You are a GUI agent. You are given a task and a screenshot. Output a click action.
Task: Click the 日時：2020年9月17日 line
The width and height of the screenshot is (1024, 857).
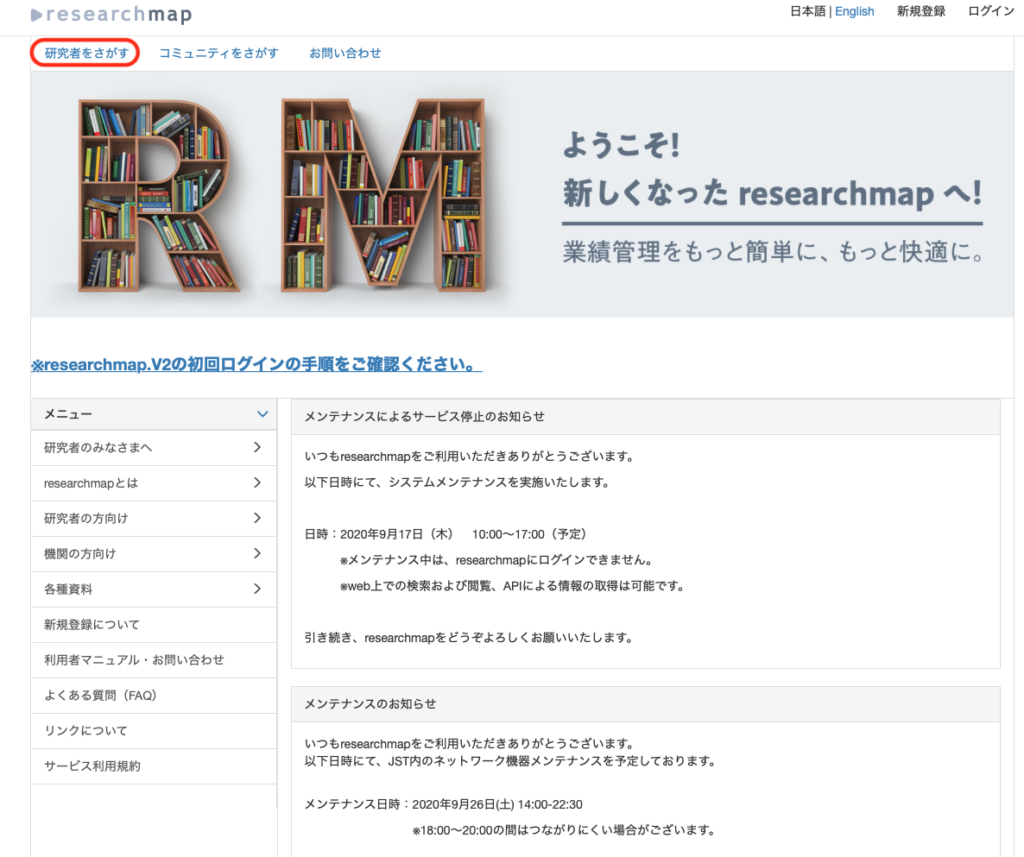click(445, 534)
